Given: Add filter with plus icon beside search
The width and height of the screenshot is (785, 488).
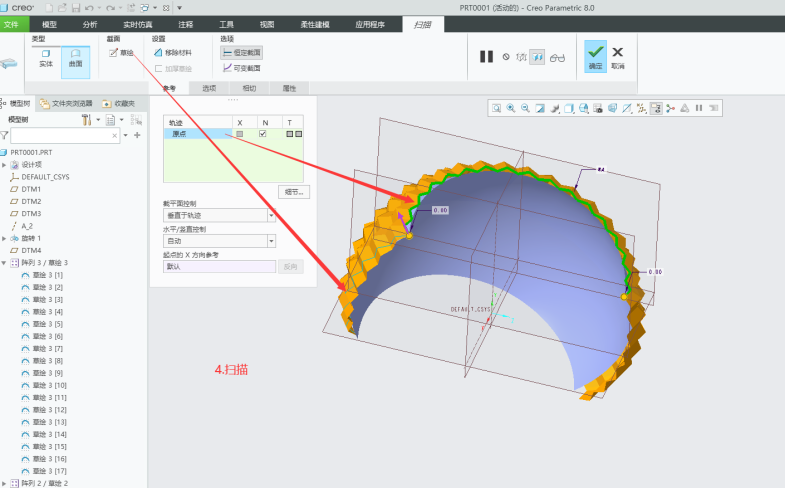Looking at the screenshot, I should click(x=137, y=135).
